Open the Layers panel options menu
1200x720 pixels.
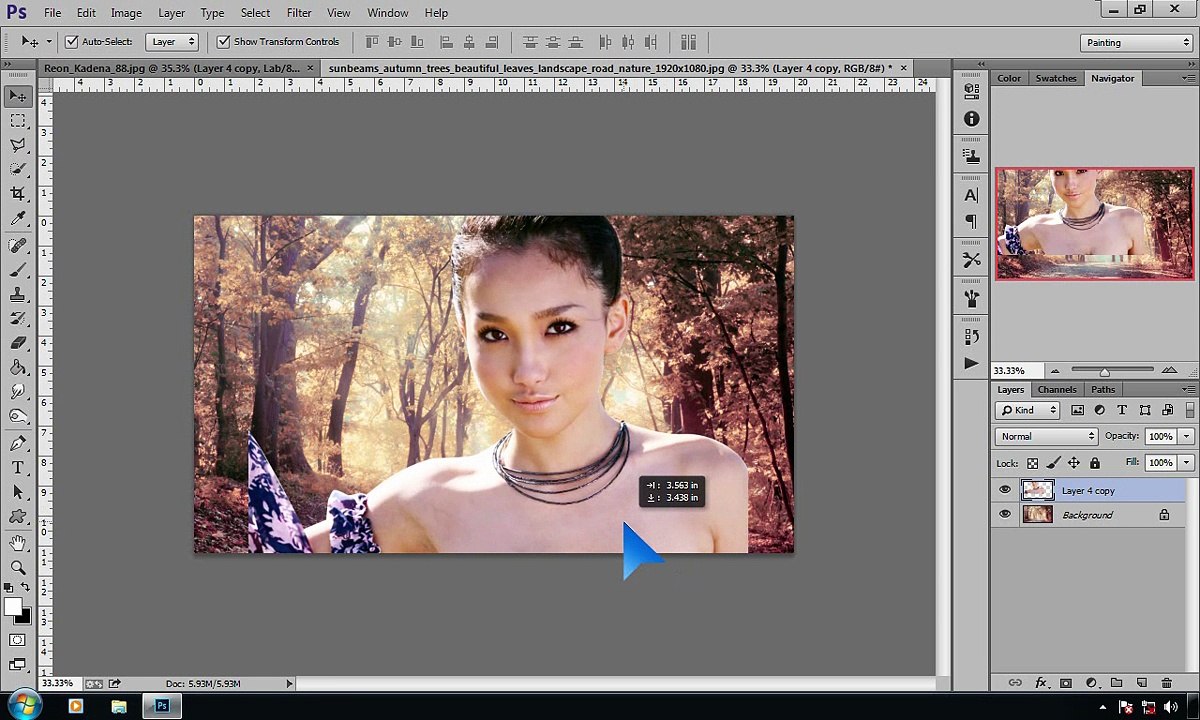(x=1187, y=390)
